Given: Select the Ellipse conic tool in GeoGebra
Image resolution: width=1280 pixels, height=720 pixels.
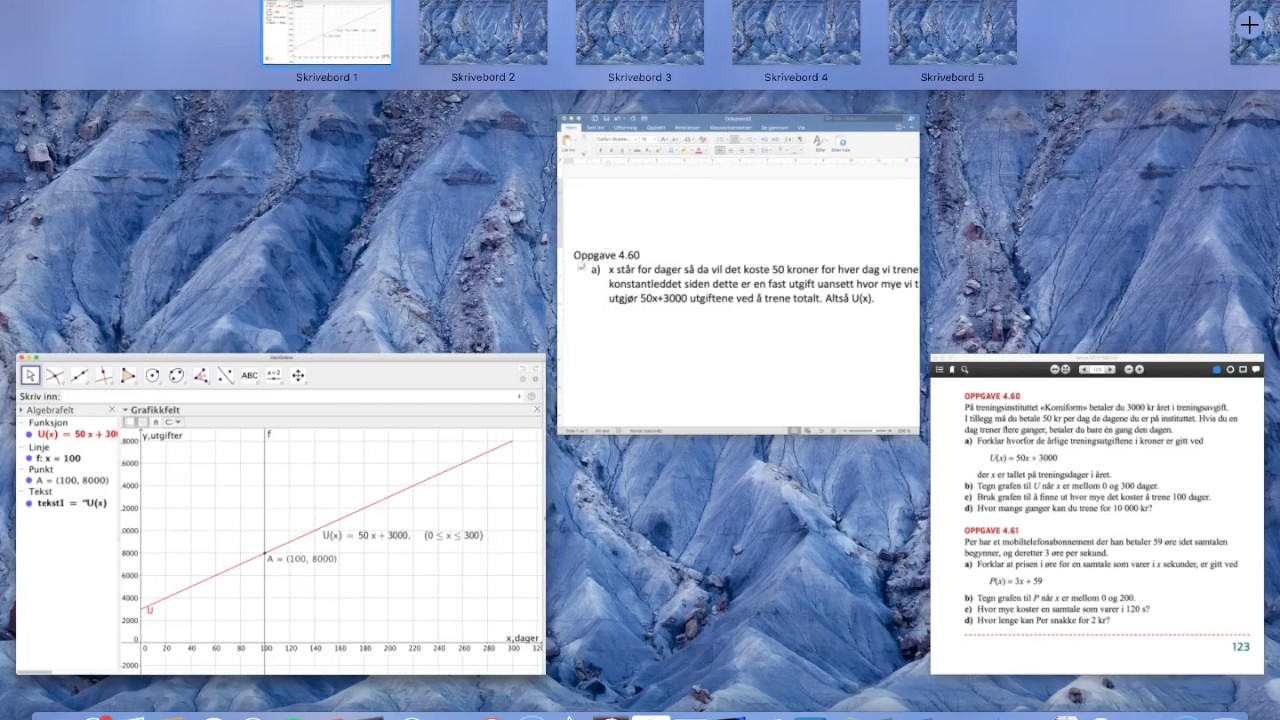Looking at the screenshot, I should click(176, 376).
